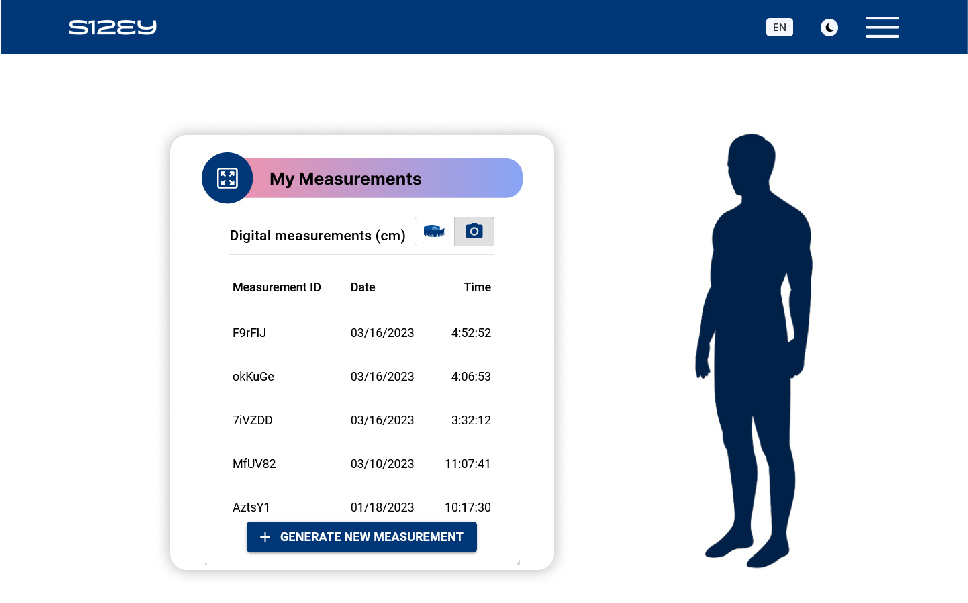Click the date 03/10/2023
This screenshot has height=603, width=968.
(x=382, y=464)
